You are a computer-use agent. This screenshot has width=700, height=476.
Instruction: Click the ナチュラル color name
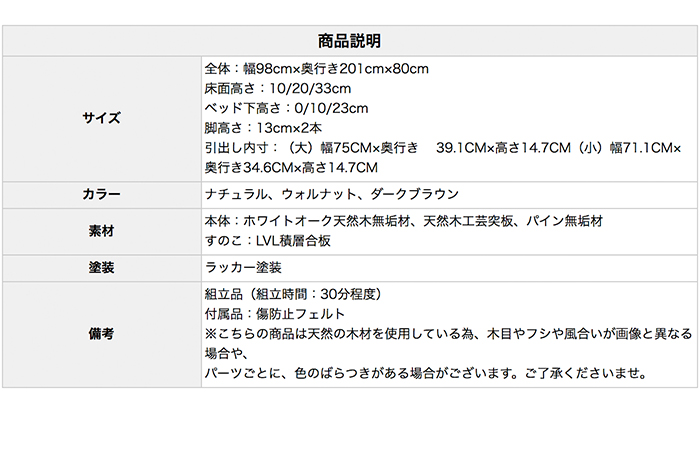(235, 194)
